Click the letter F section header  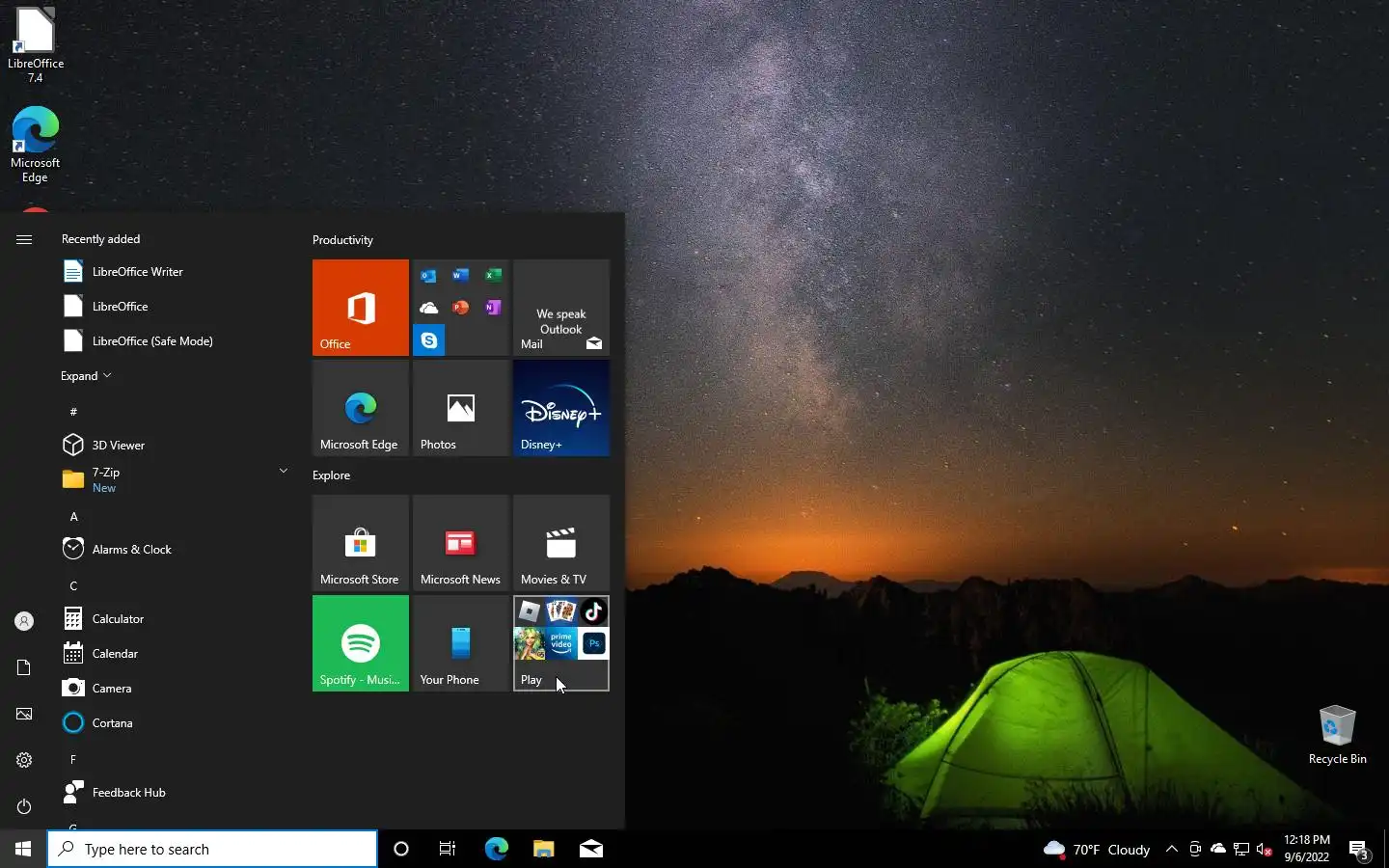(x=73, y=760)
